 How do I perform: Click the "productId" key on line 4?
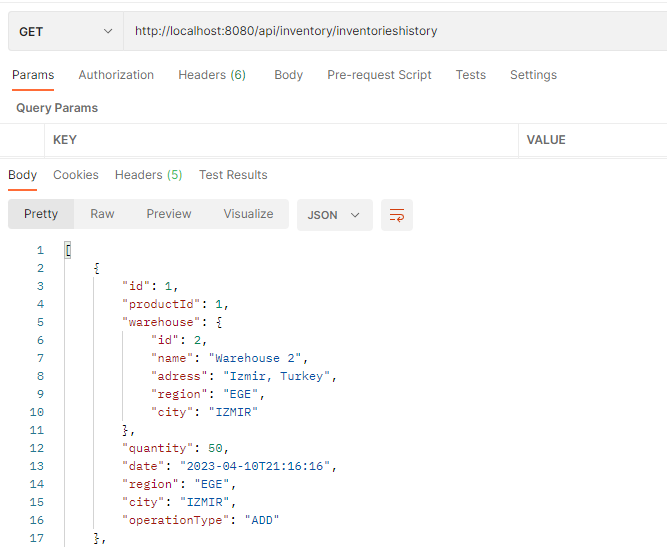(161, 304)
